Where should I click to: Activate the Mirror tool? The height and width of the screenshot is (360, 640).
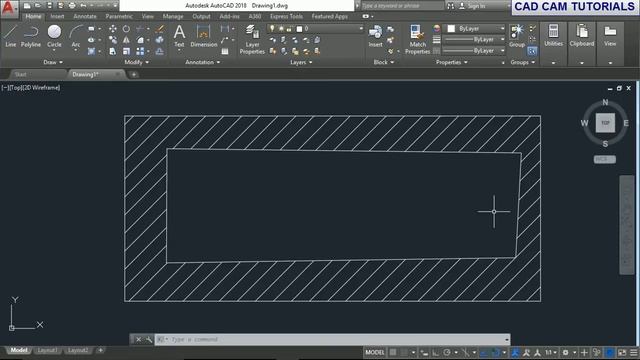(126, 40)
